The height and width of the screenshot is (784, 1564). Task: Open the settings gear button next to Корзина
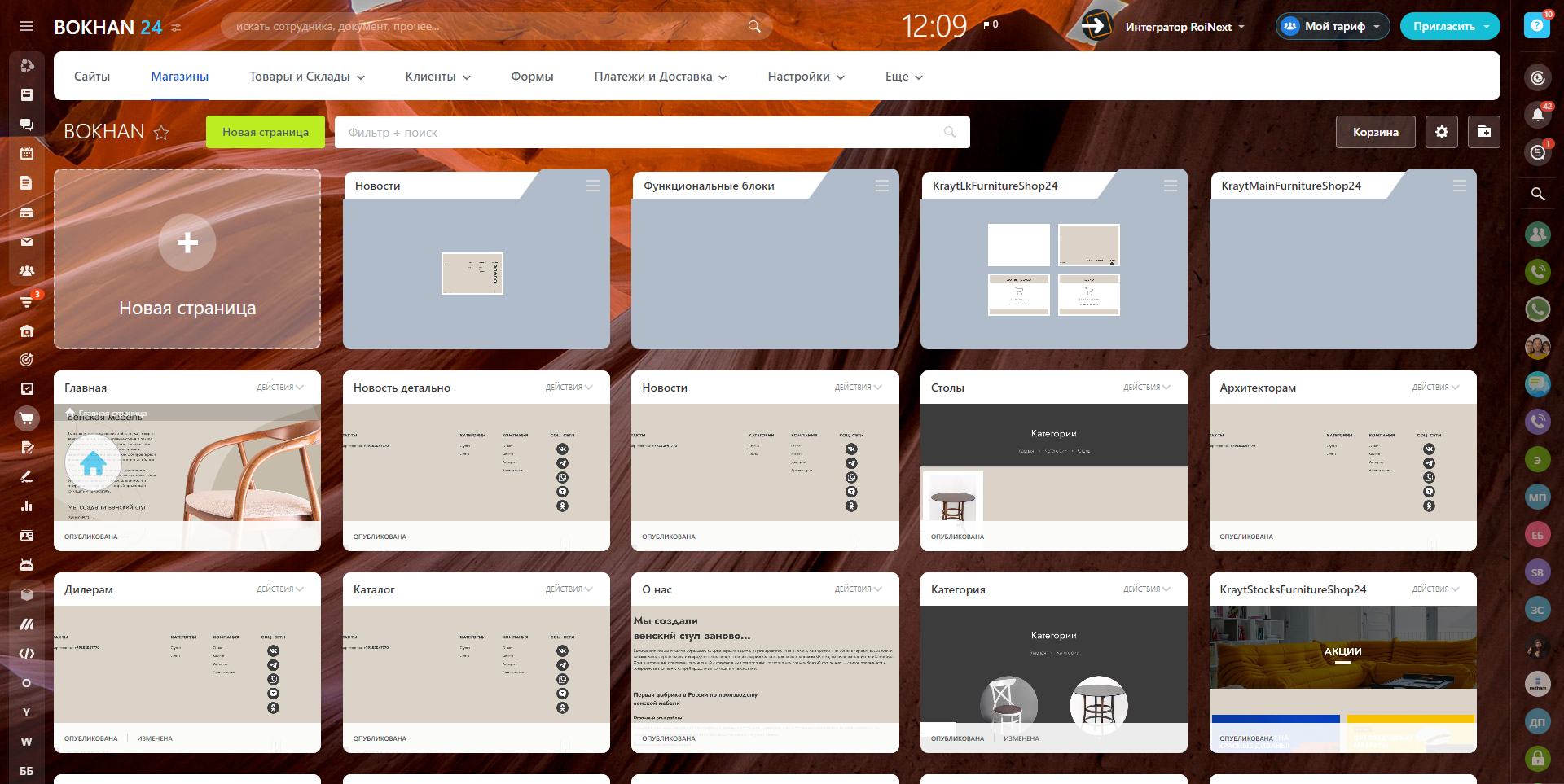click(x=1441, y=132)
